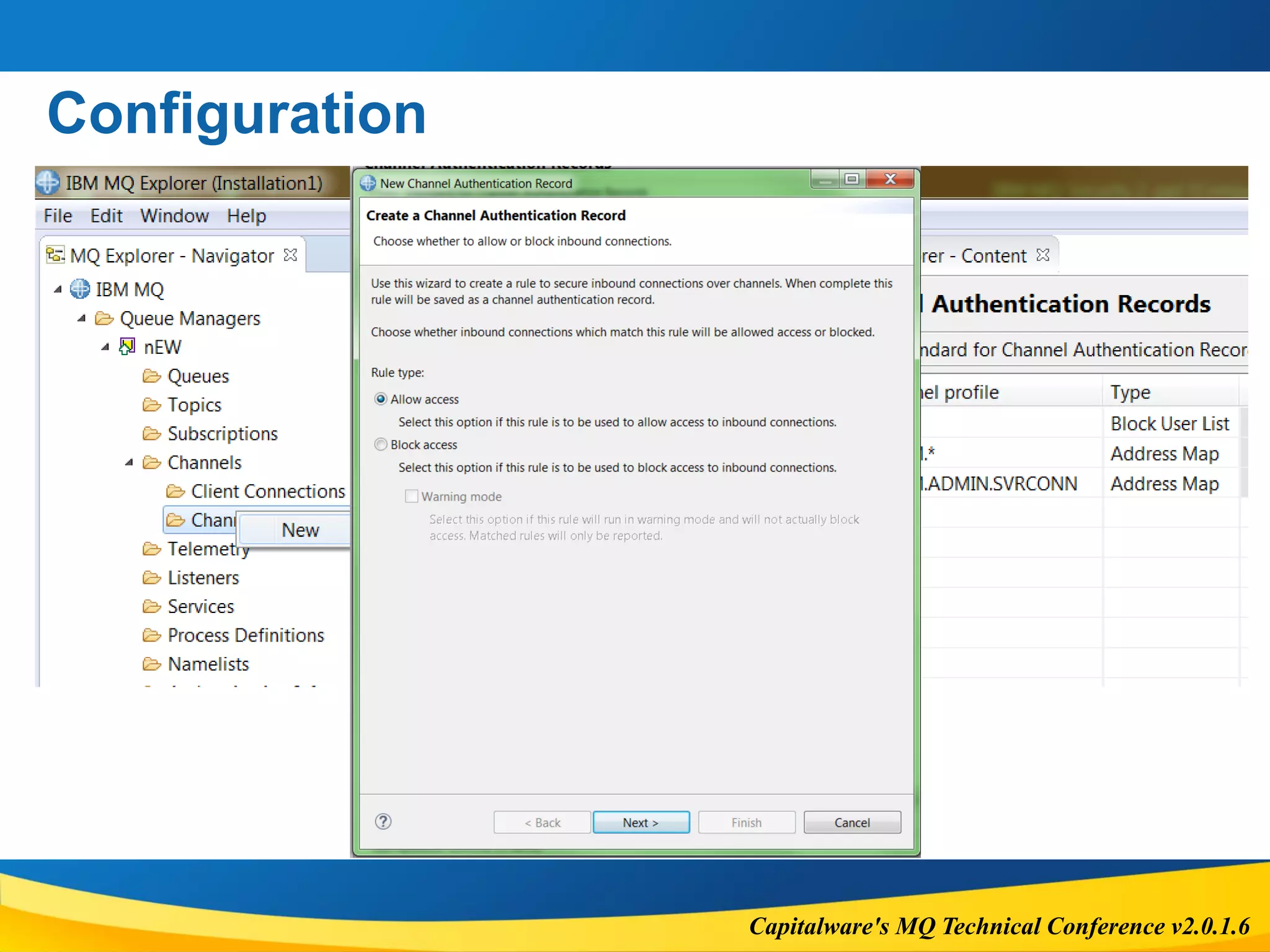Select the nEW queue manager label
Viewport: 1270px width, 952px height.
click(162, 347)
